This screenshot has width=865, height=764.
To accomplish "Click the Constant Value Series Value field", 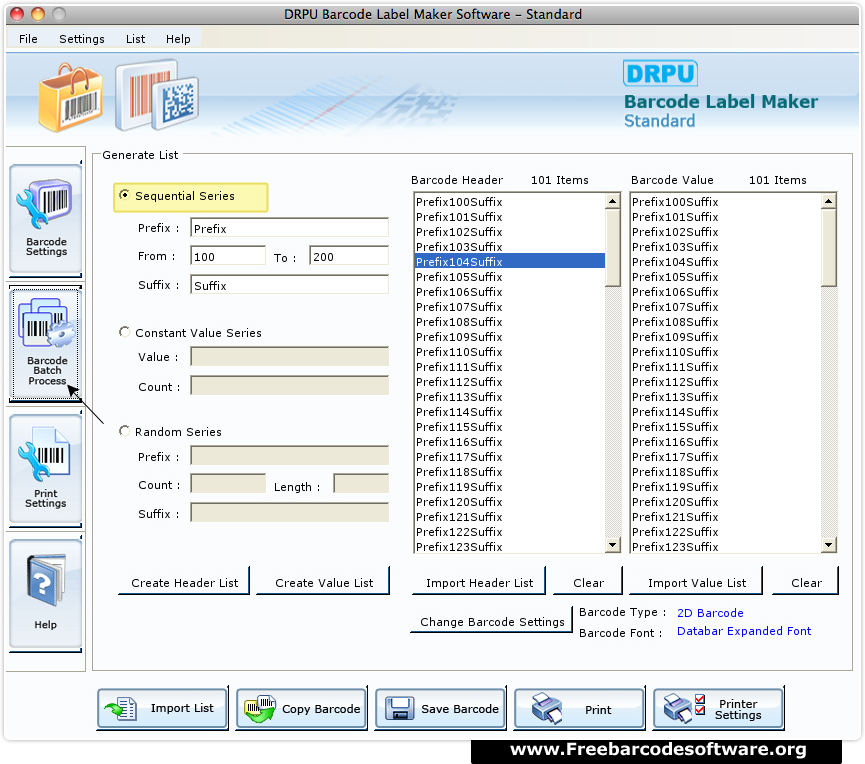I will 290,357.
